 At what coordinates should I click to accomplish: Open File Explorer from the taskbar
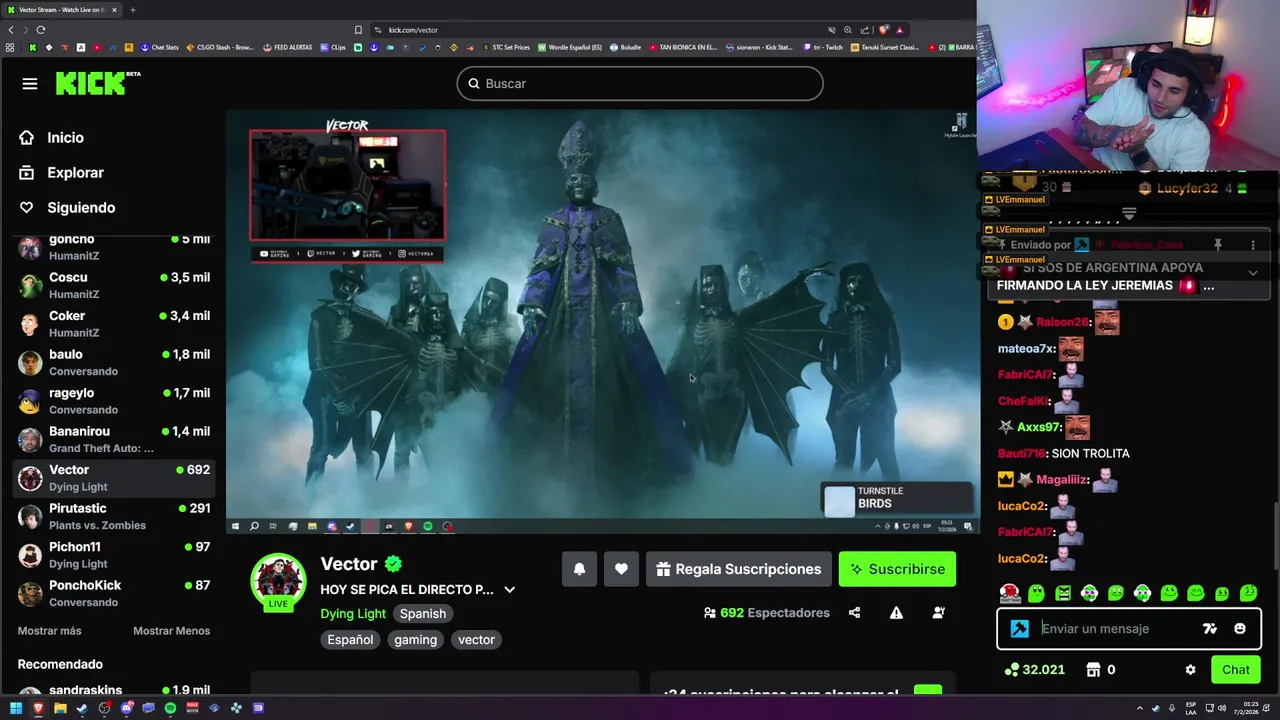pyautogui.click(x=60, y=708)
